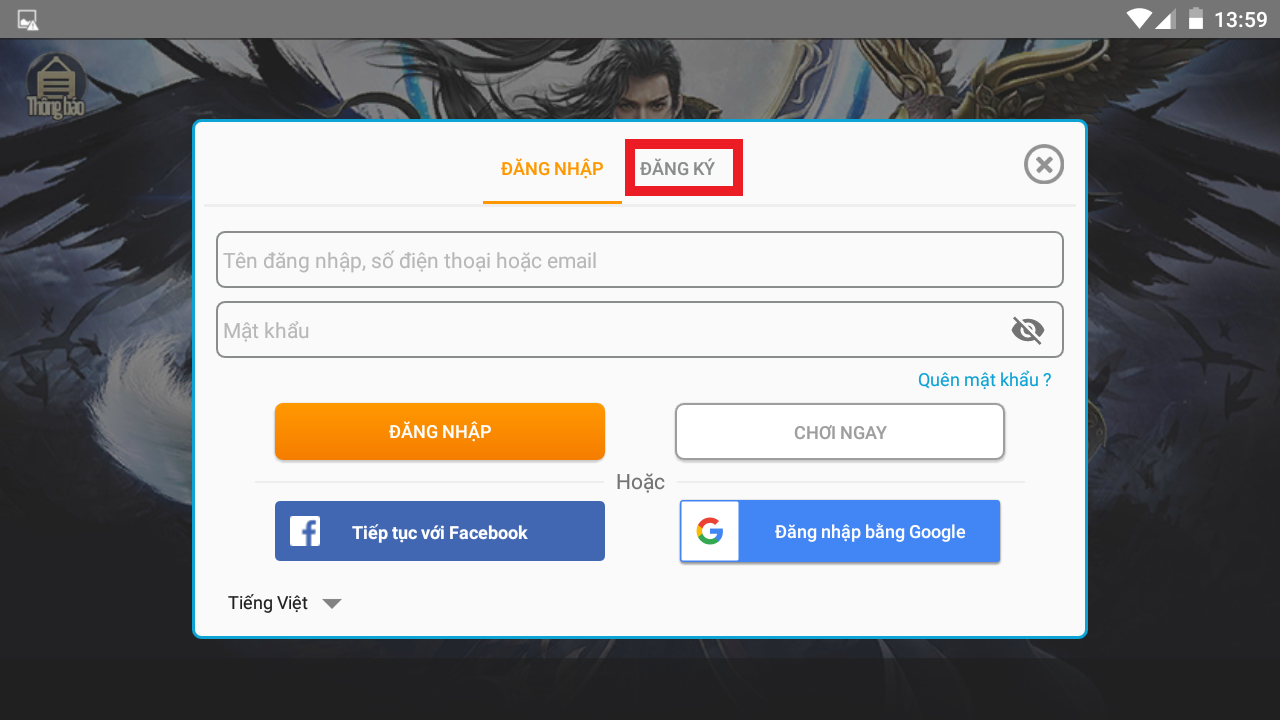Tap the battery status icon
Viewport: 1280px width, 720px height.
point(1195,18)
